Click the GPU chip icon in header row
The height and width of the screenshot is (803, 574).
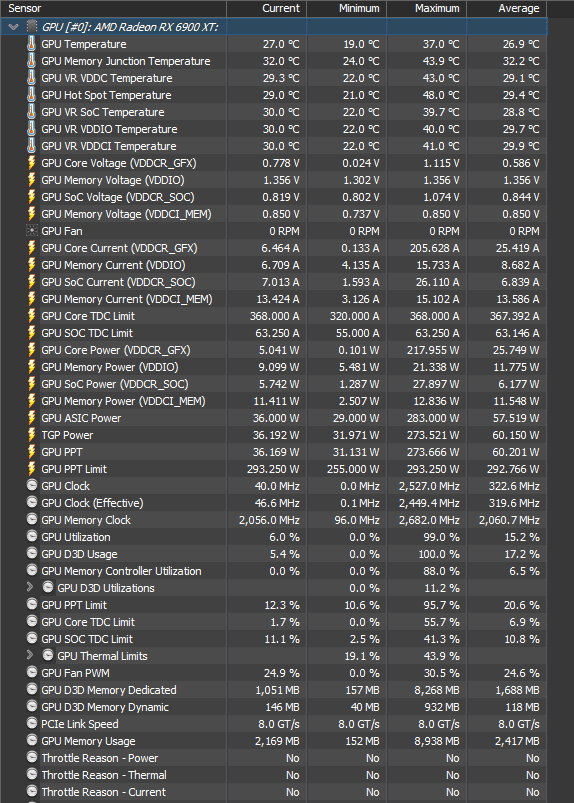pyautogui.click(x=32, y=27)
